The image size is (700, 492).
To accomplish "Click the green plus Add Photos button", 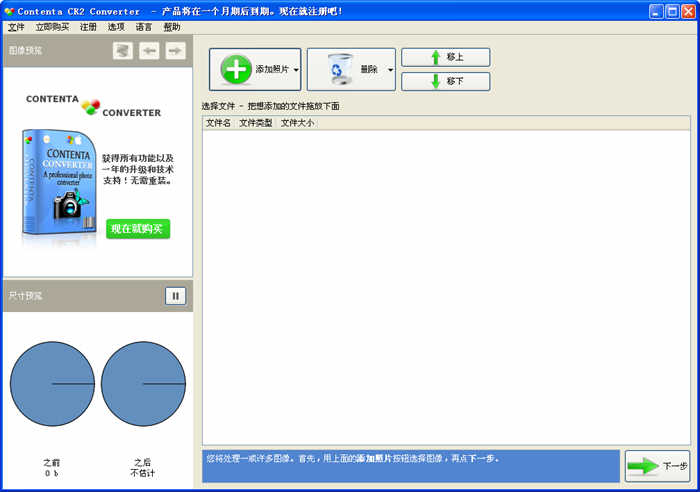I will [255, 70].
